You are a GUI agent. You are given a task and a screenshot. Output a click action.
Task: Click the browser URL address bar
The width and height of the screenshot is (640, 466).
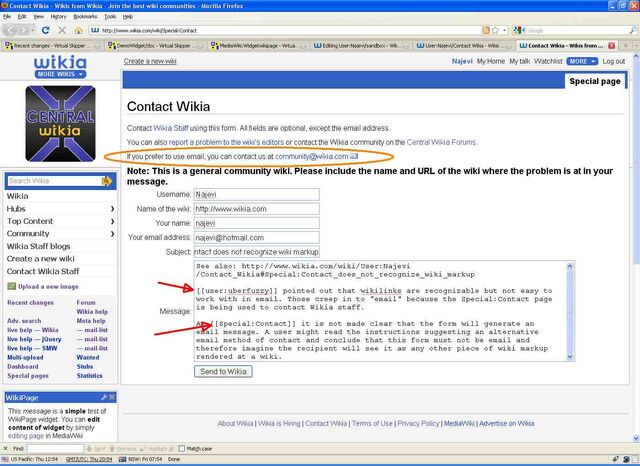coord(286,30)
